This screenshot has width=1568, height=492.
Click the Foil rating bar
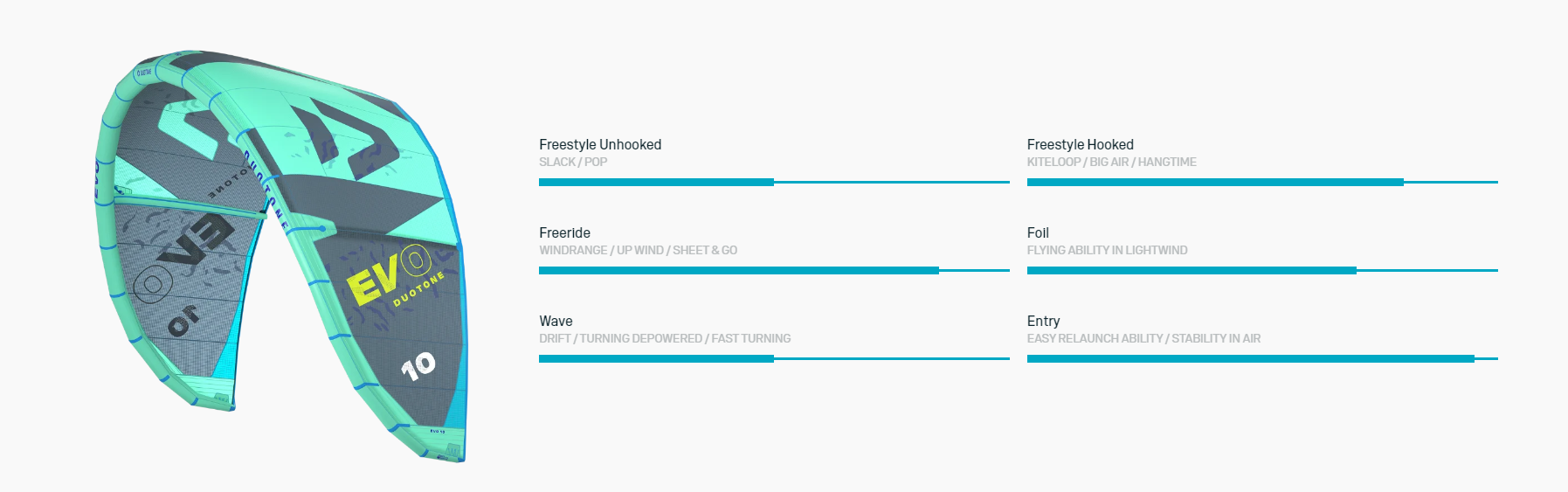[x=1262, y=270]
